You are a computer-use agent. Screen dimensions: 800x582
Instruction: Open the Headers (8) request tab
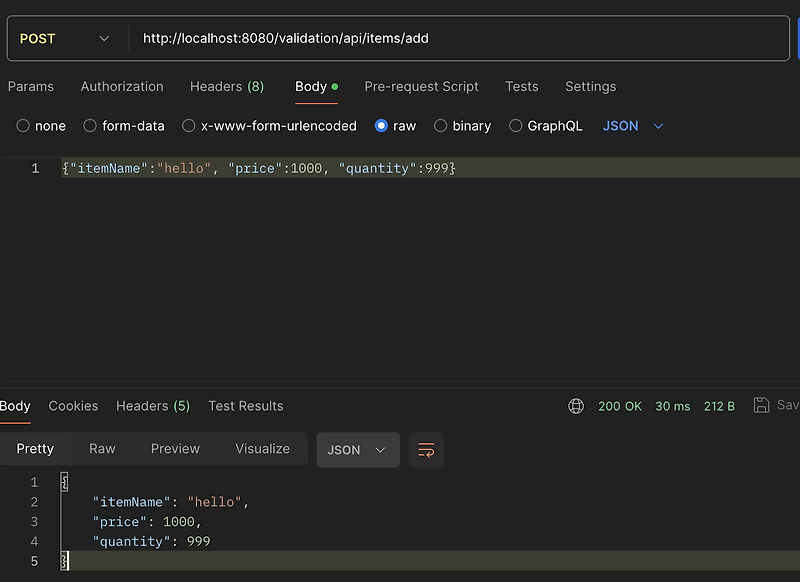[x=226, y=86]
